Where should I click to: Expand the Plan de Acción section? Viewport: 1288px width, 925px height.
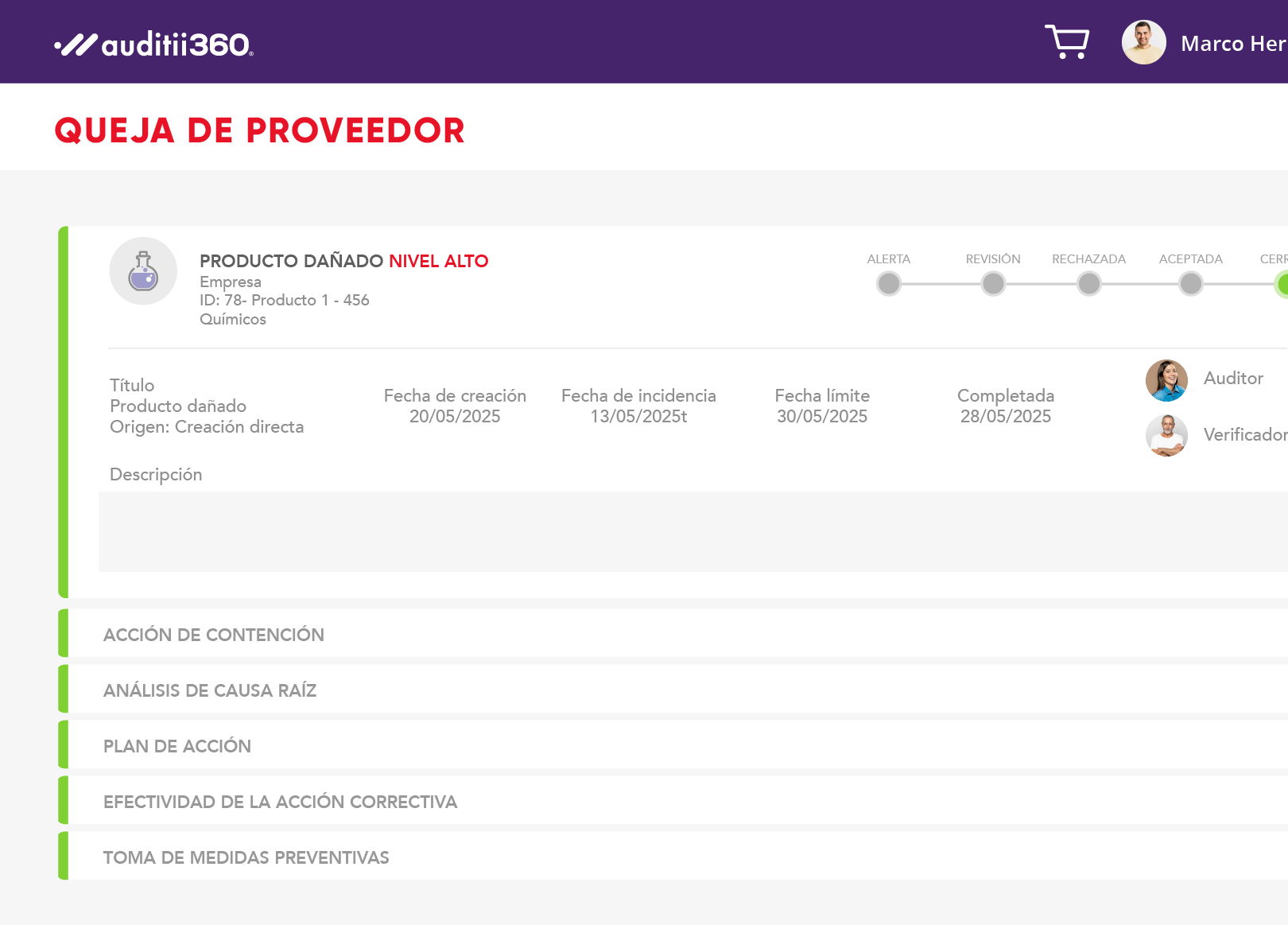coord(177,746)
